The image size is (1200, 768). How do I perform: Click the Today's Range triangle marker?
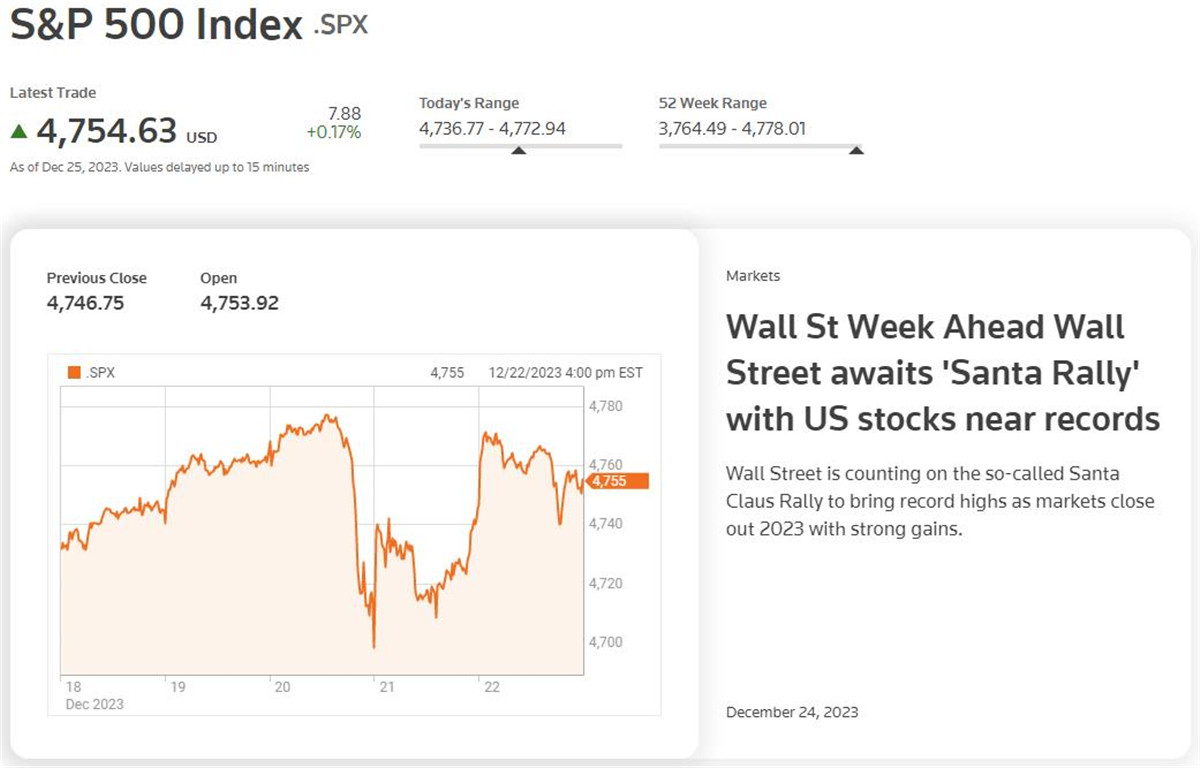[x=518, y=151]
